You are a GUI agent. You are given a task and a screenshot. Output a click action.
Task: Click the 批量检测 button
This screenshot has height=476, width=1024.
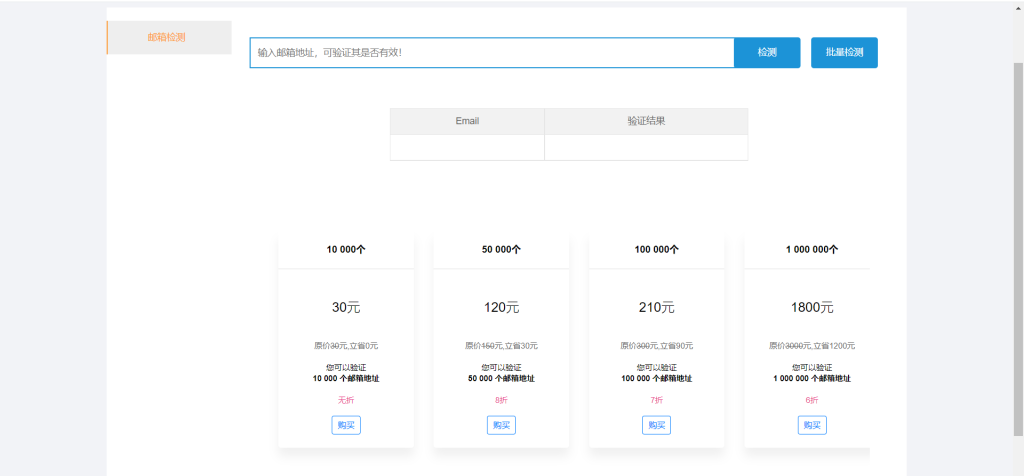click(x=844, y=52)
